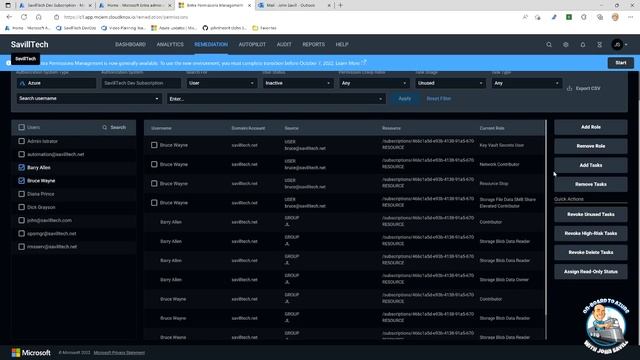
Task: Open Edge profile picture in toolbar
Action: (x=615, y=17)
